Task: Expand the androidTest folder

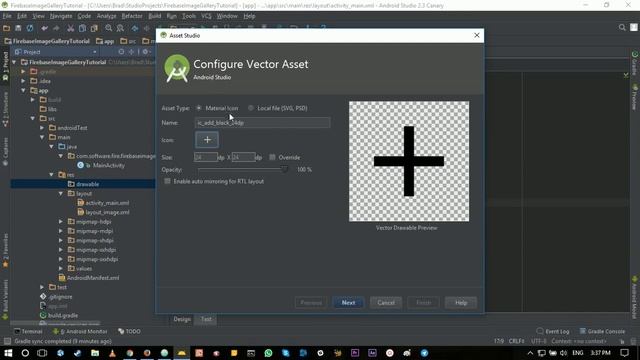Action: pyautogui.click(x=42, y=128)
